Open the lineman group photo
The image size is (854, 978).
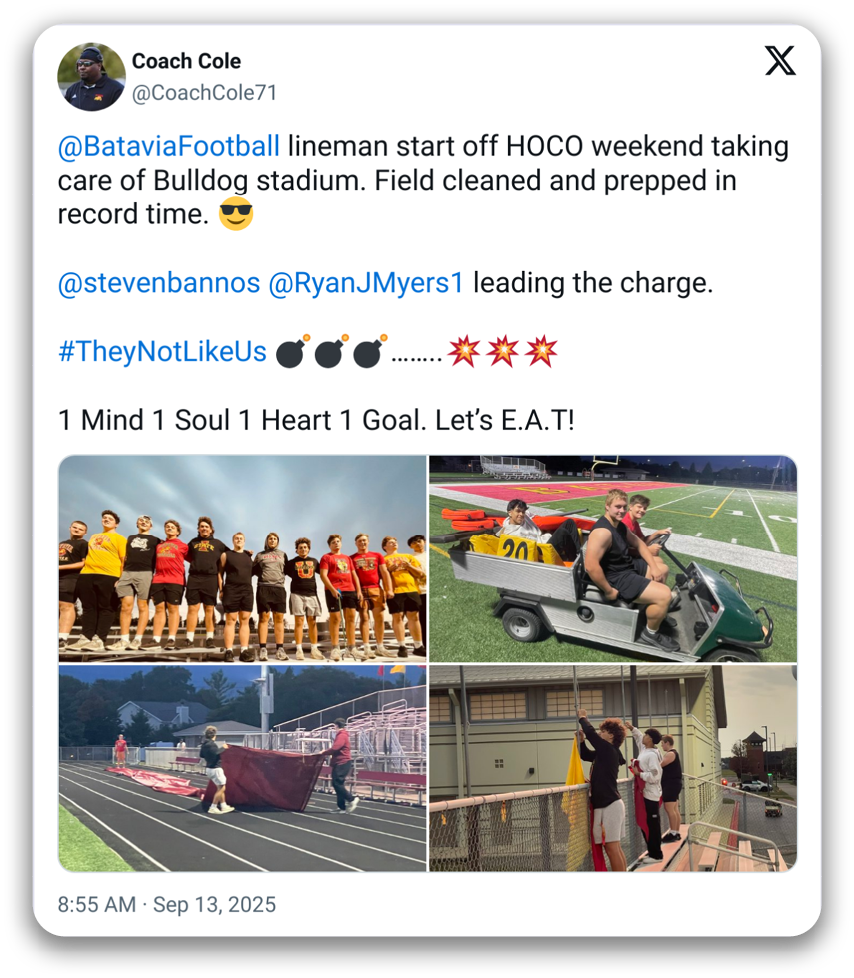point(242,558)
